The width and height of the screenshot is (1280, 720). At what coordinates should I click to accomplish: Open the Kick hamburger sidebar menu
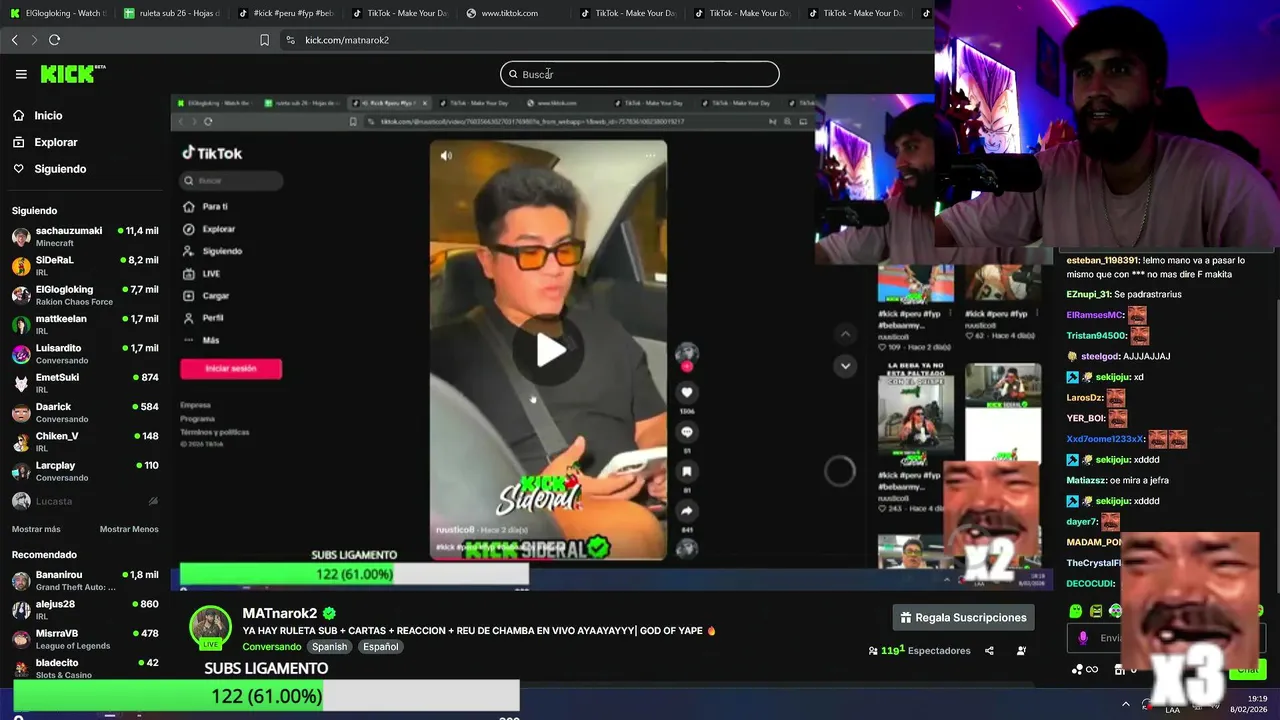pos(21,74)
